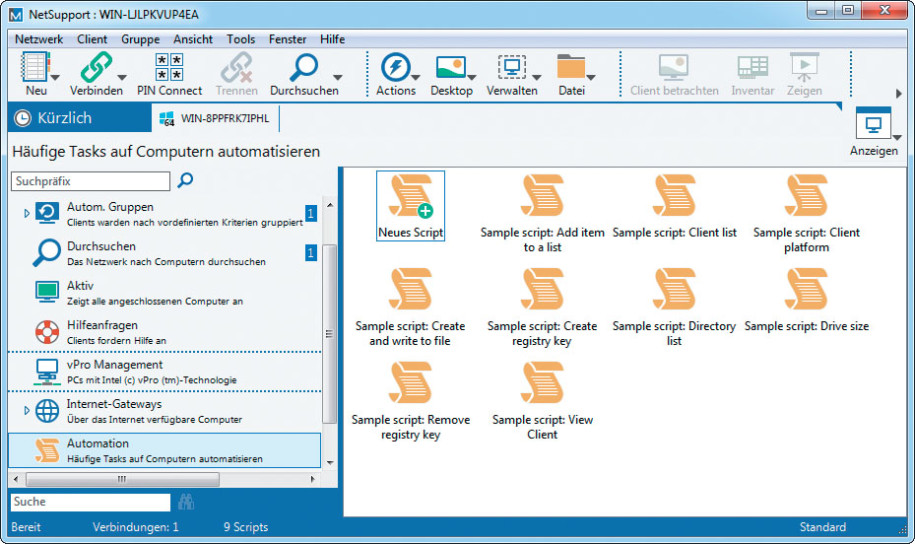Expand the Internet-Gateways tree node

(26, 411)
